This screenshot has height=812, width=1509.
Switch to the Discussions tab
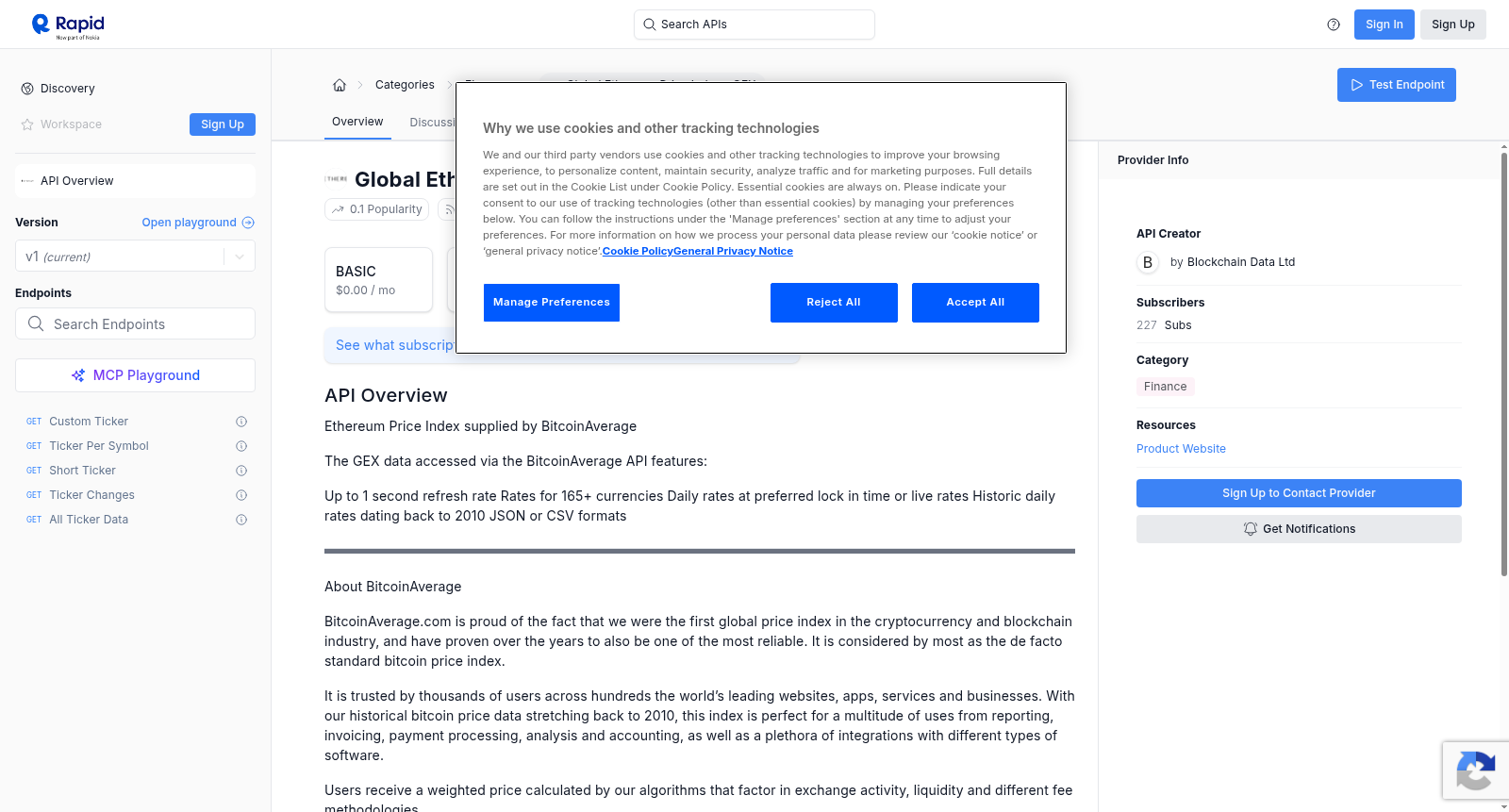coord(433,123)
